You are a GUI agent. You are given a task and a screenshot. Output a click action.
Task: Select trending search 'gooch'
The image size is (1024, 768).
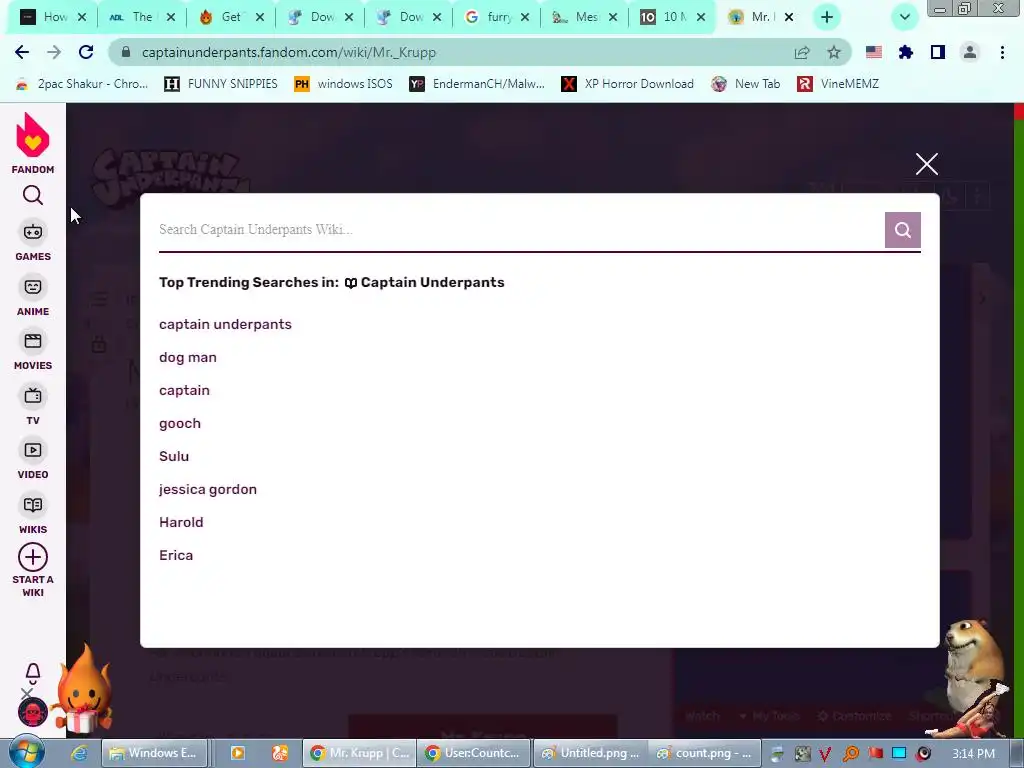click(x=180, y=423)
